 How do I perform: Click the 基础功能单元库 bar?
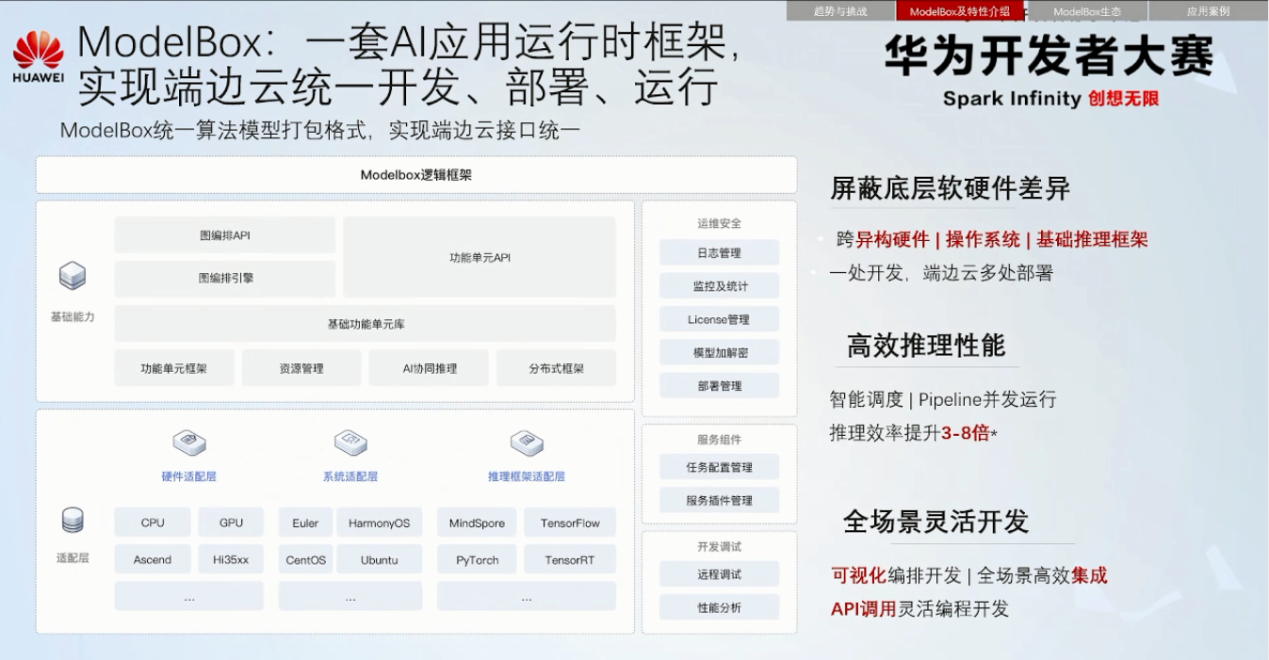[365, 324]
